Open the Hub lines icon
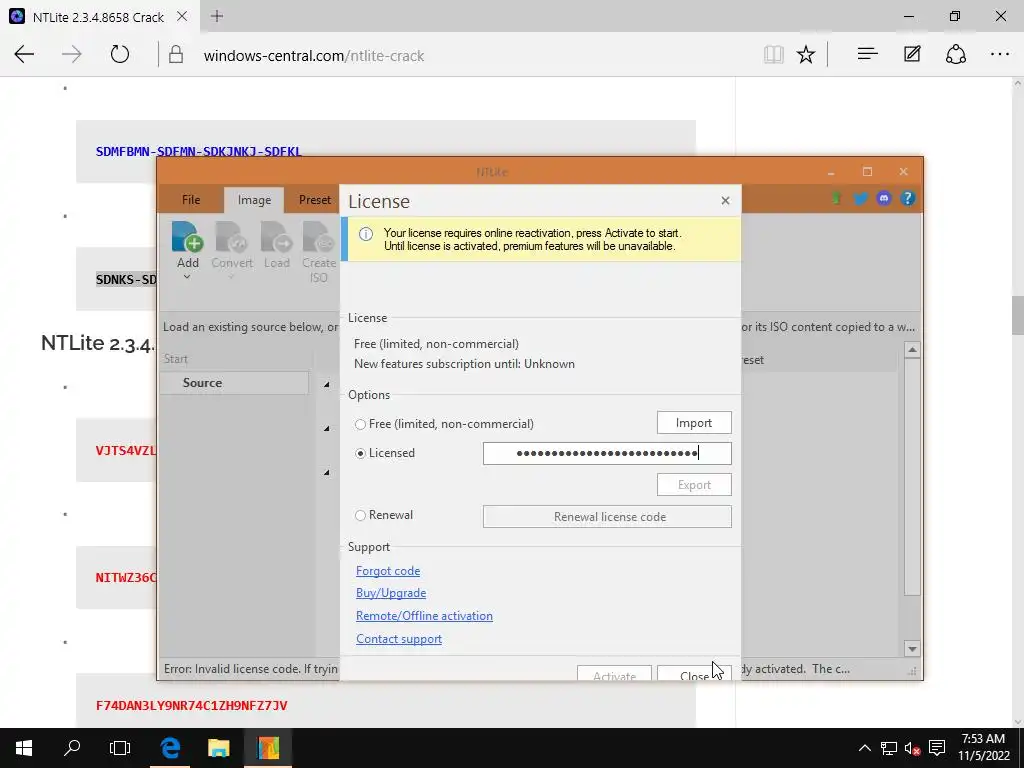Viewport: 1024px width, 768px height. pos(867,54)
